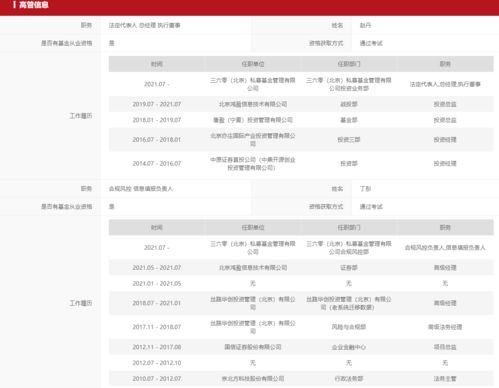This screenshot has height=388, width=499.
Task: Click the 战投部 department cell
Action: pos(349,104)
